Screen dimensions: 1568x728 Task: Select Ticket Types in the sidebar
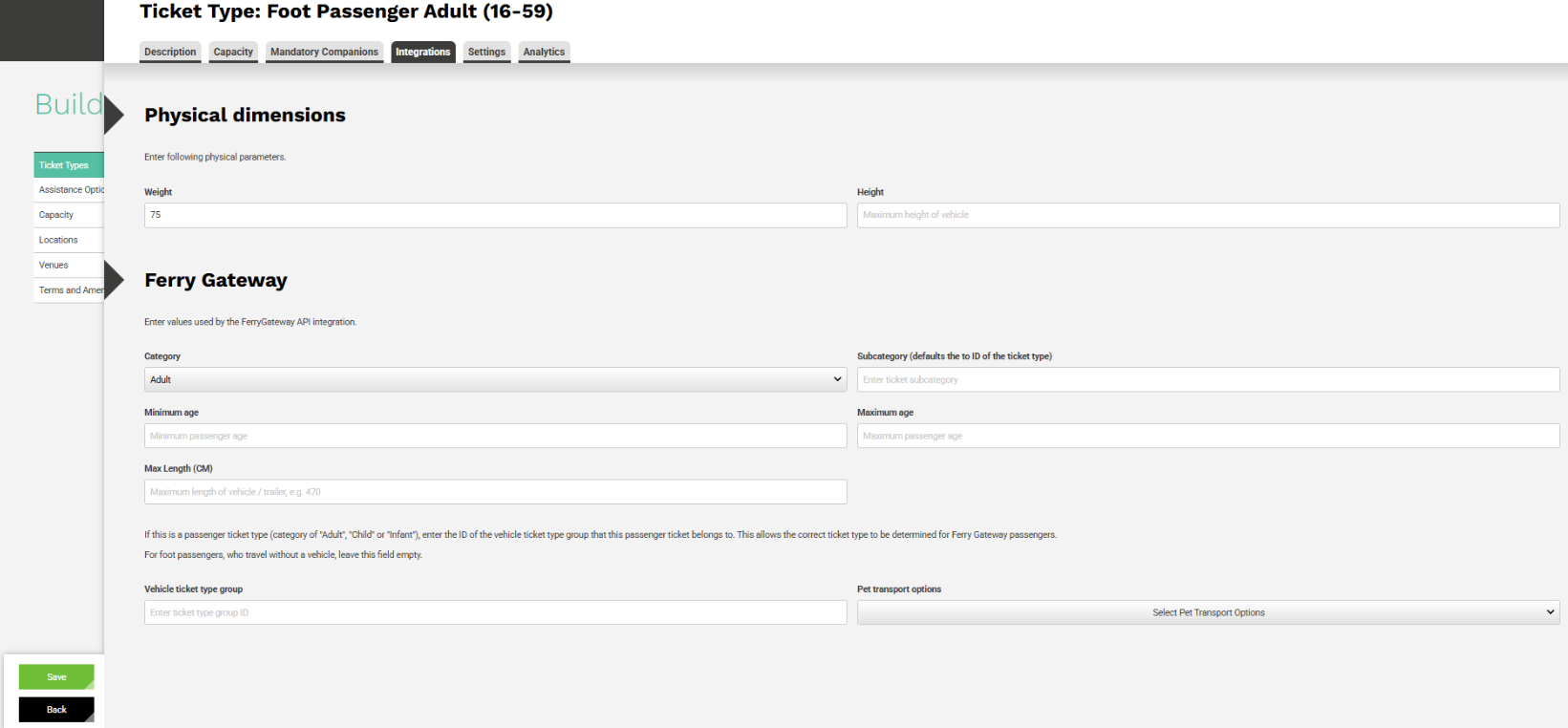click(x=69, y=165)
